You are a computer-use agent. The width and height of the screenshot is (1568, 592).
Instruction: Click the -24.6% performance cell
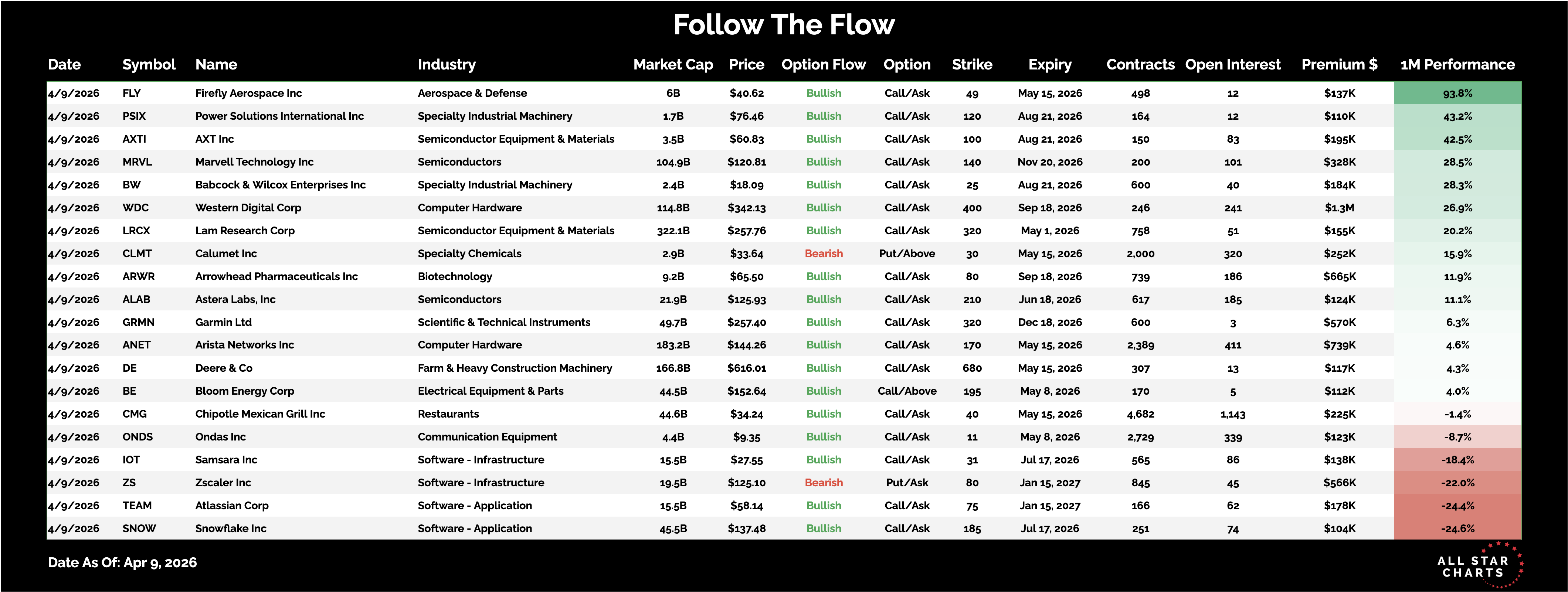tap(1457, 529)
